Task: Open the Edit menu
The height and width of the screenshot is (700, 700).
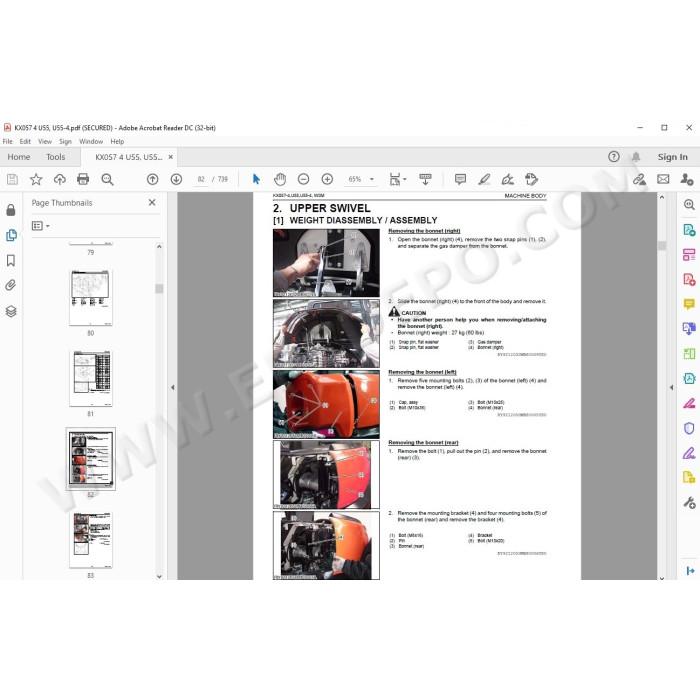Action: [x=25, y=142]
